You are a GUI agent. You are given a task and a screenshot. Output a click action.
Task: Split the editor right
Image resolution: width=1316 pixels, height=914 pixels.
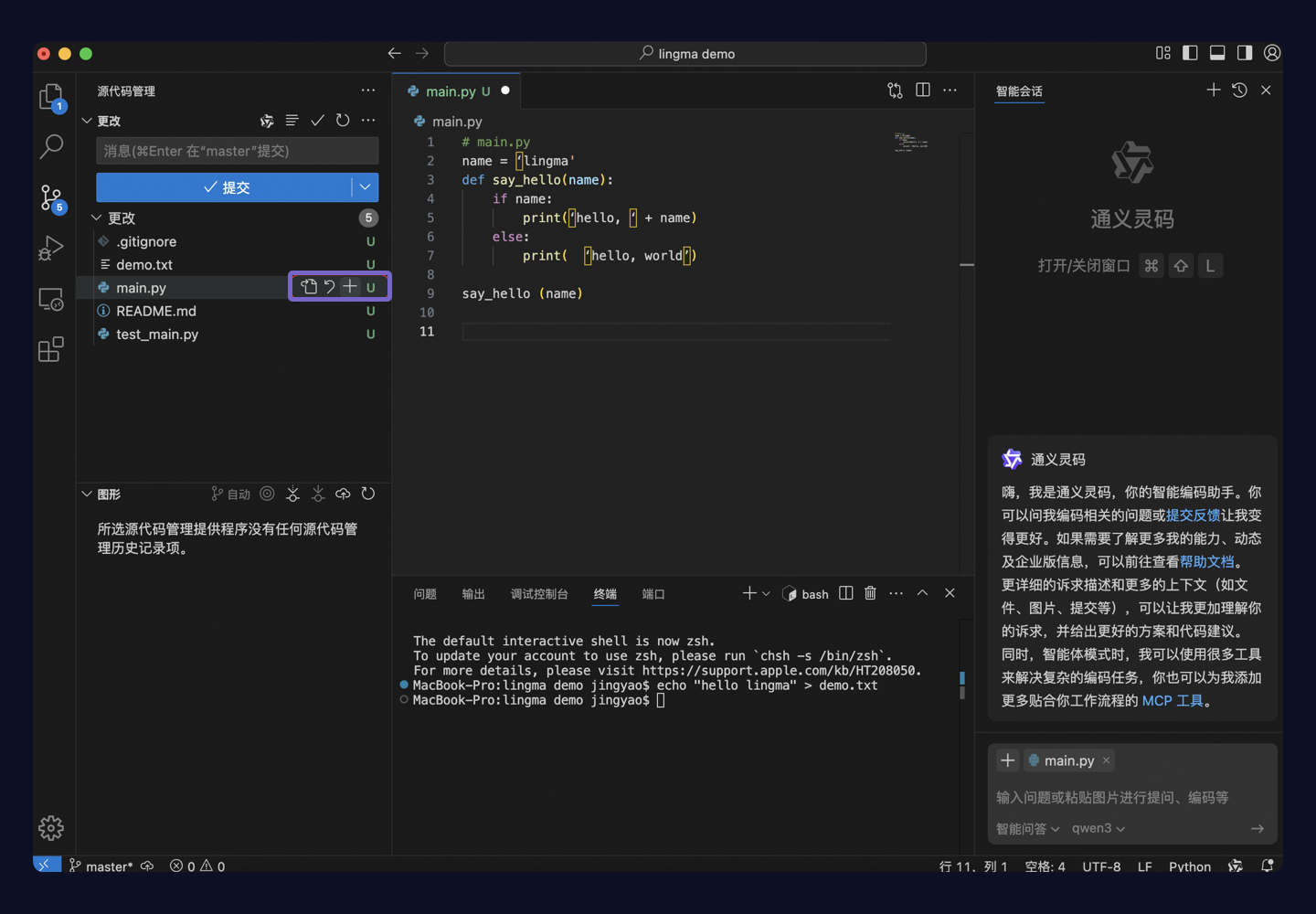(x=923, y=90)
